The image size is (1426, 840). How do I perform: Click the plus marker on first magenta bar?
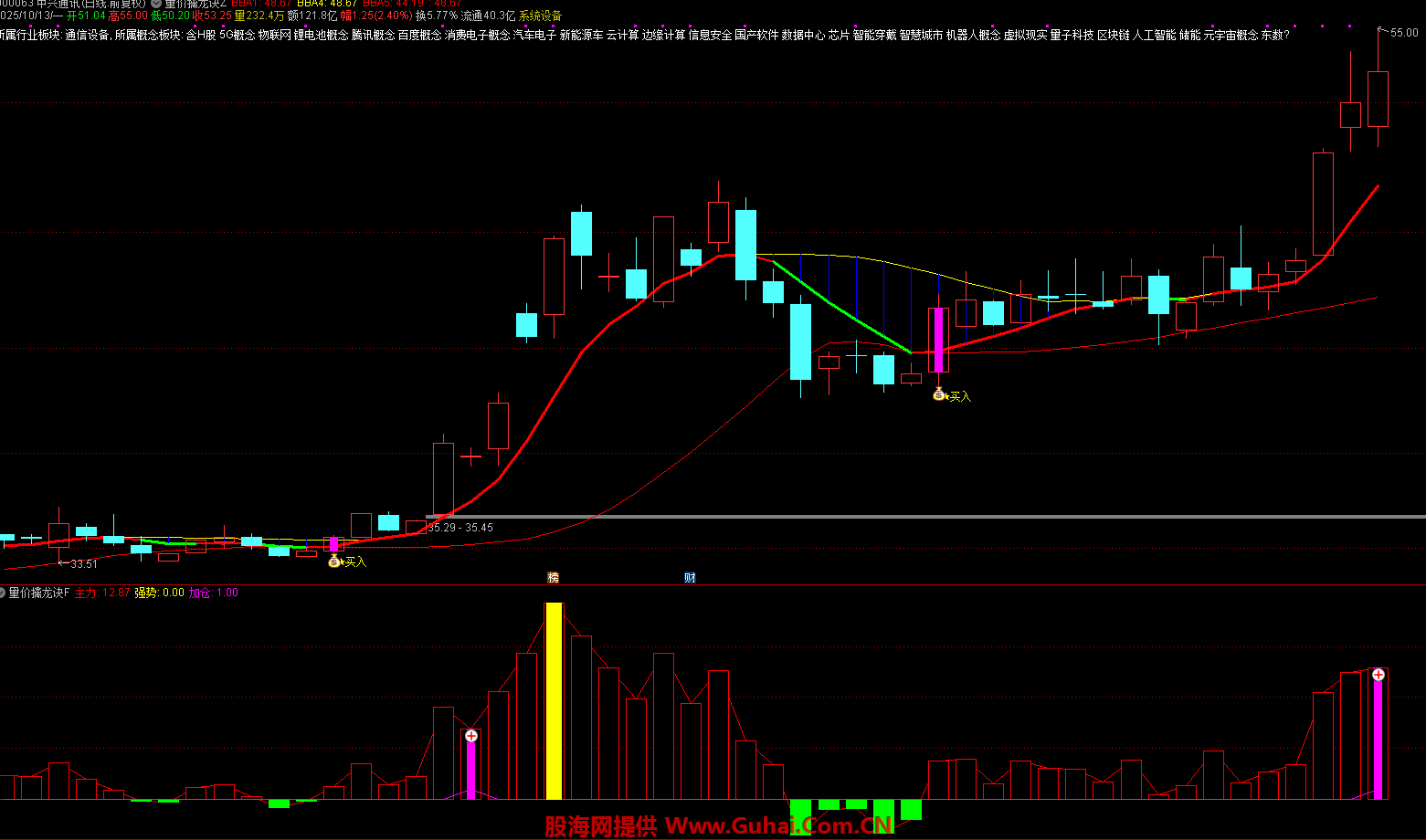pyautogui.click(x=471, y=735)
